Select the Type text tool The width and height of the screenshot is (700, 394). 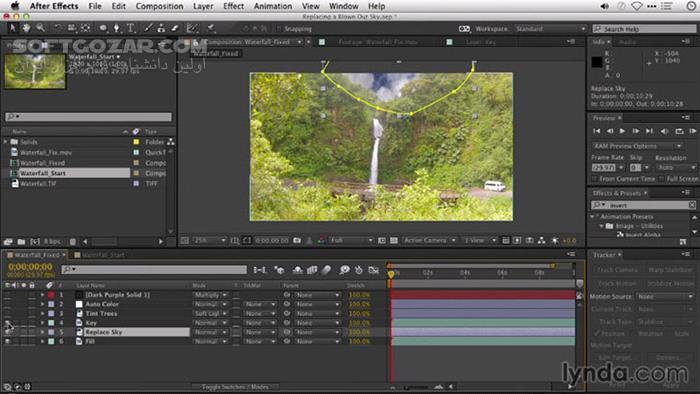click(x=131, y=28)
